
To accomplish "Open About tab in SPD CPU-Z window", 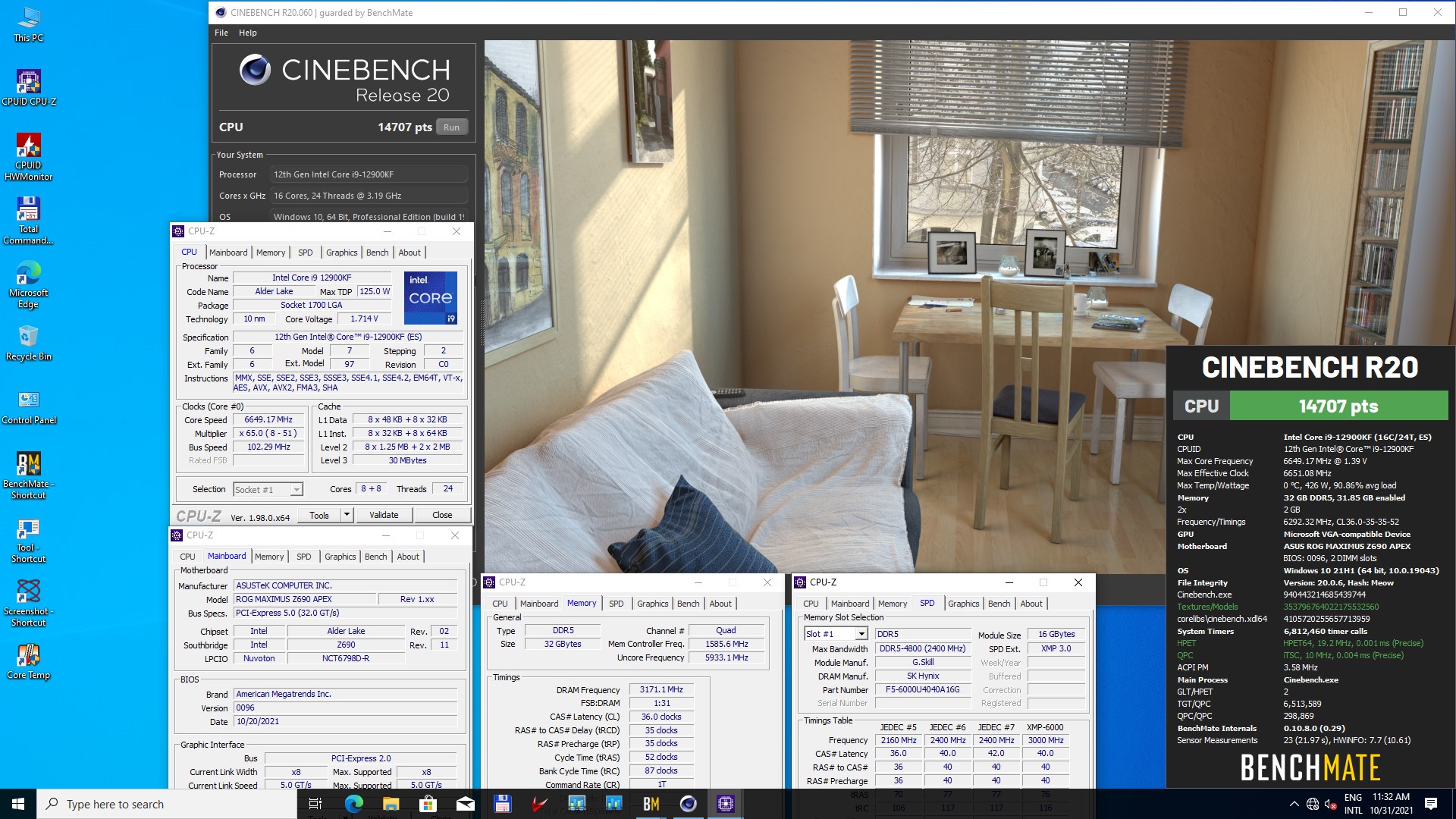I will (x=1031, y=604).
